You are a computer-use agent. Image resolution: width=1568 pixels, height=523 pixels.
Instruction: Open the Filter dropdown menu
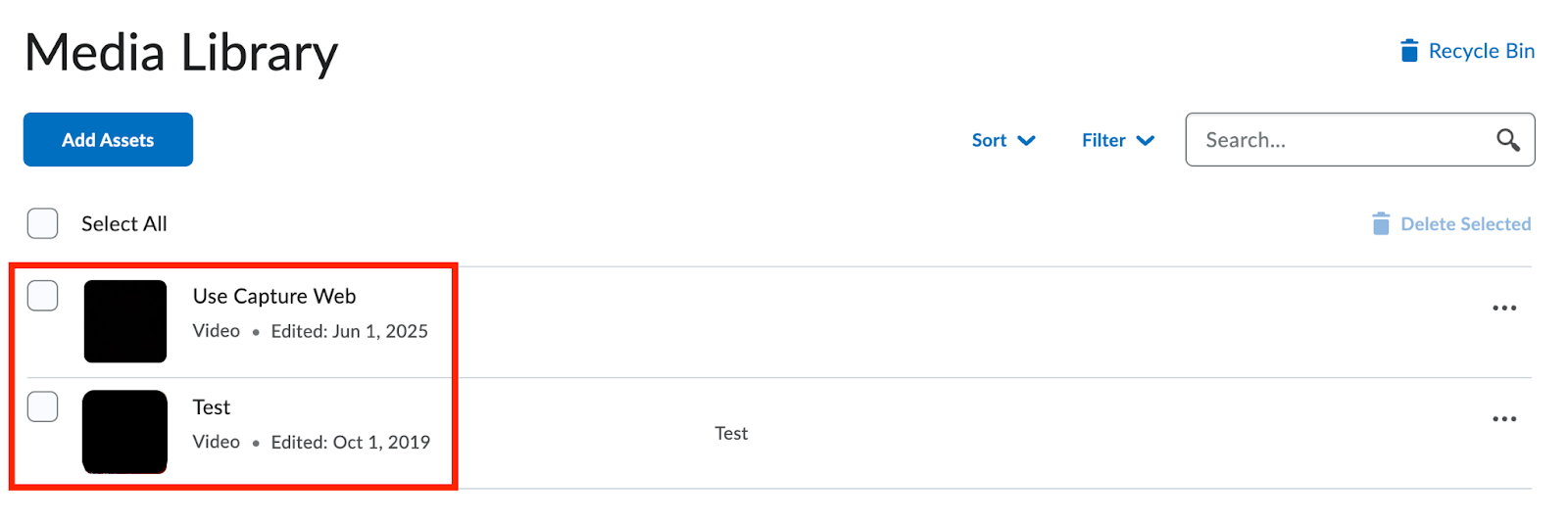pyautogui.click(x=1118, y=140)
